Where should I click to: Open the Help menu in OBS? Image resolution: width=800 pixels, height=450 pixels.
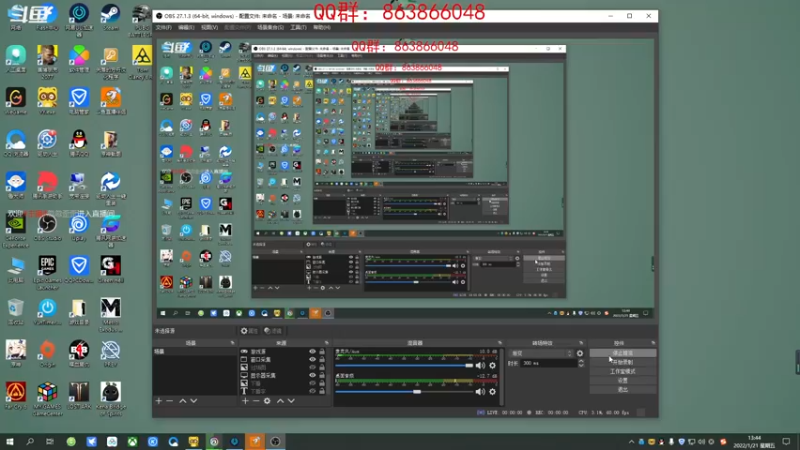tap(321, 28)
